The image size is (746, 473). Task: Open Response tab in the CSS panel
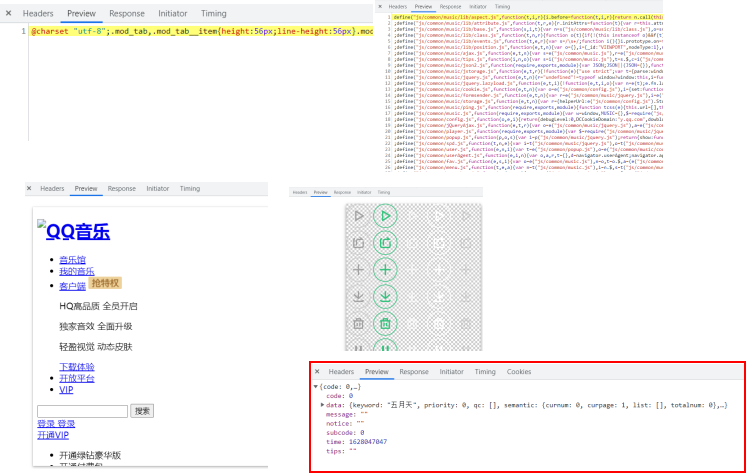pos(127,13)
